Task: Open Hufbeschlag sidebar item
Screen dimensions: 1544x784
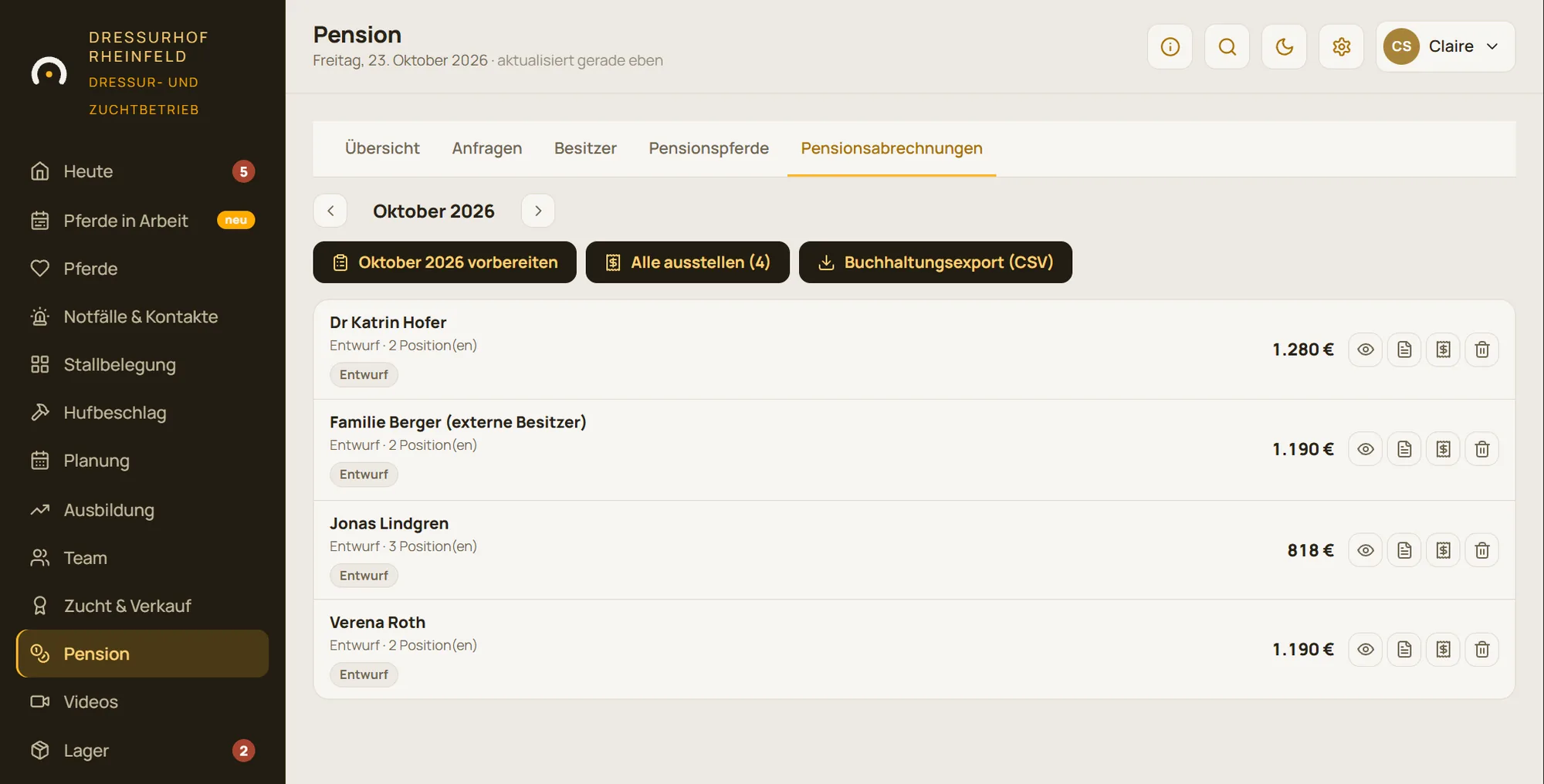Action: point(143,413)
